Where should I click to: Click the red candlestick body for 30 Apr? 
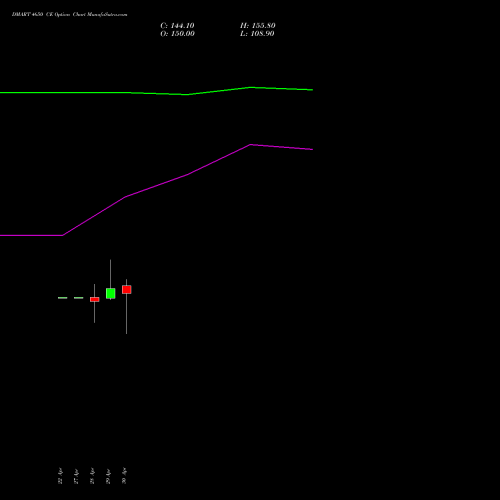click(127, 289)
